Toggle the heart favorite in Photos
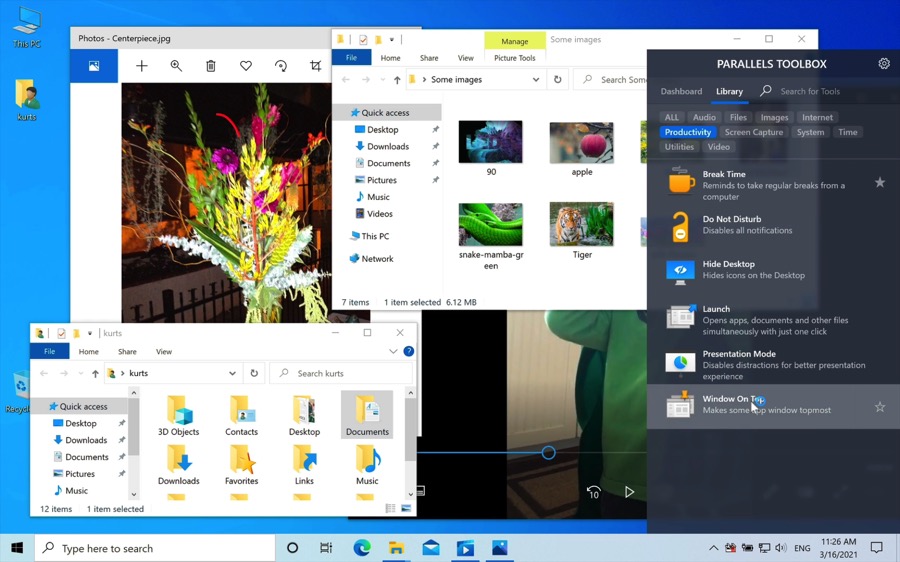The image size is (900, 562). (246, 66)
